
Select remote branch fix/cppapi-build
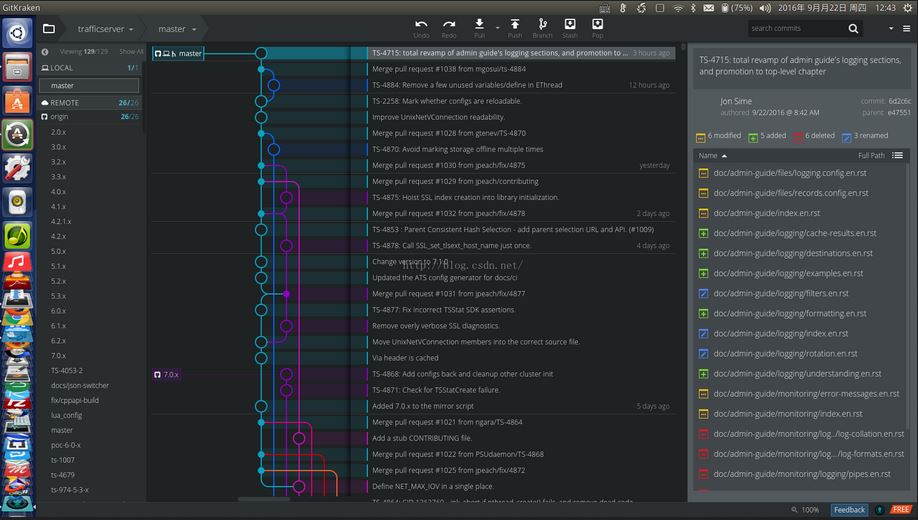click(x=74, y=401)
